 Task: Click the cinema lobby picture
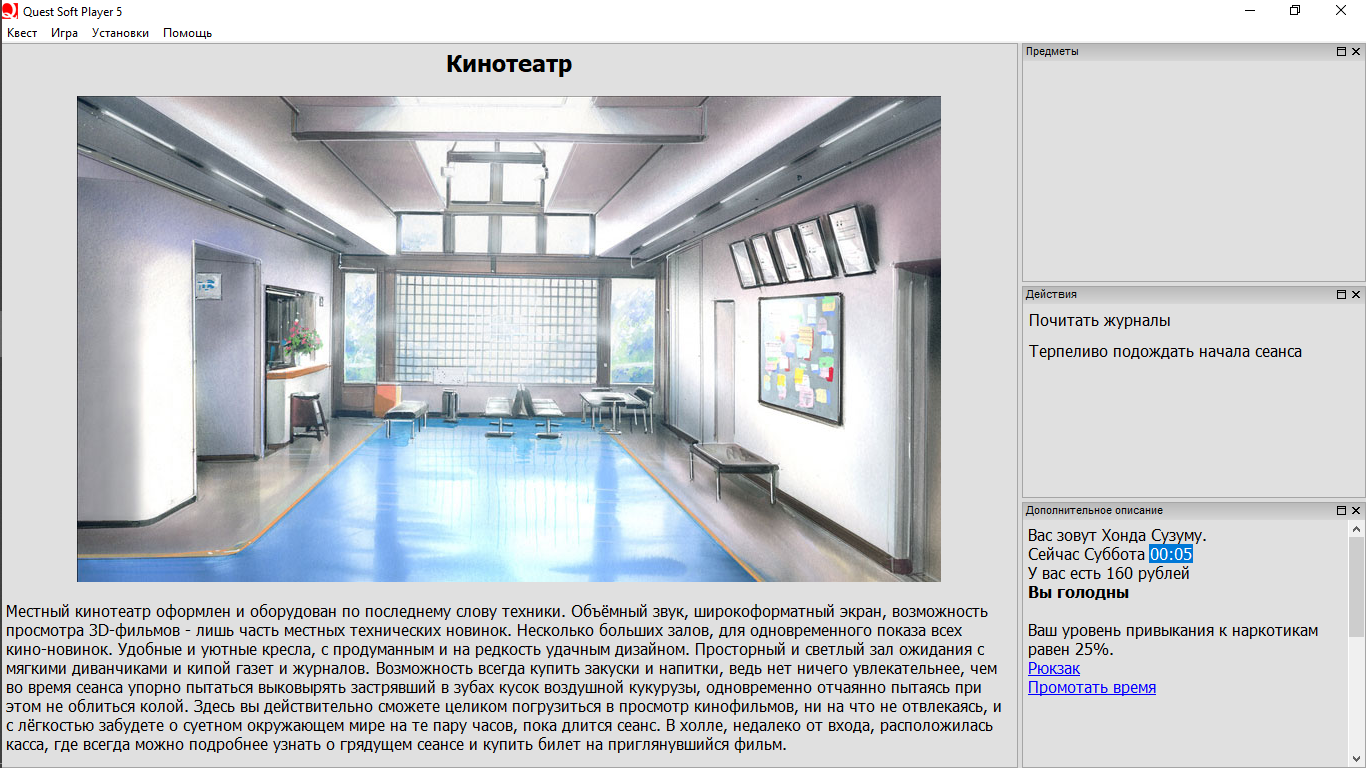(509, 339)
